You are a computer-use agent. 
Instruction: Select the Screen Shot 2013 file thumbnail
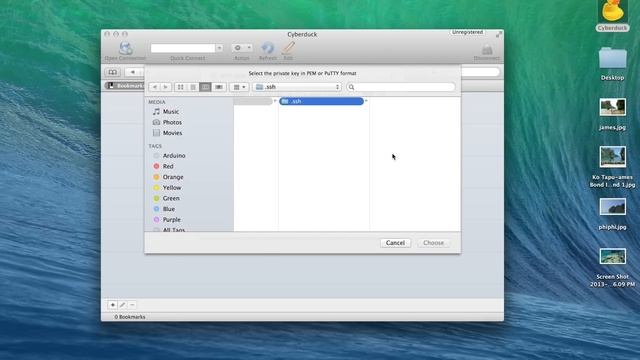click(x=613, y=256)
